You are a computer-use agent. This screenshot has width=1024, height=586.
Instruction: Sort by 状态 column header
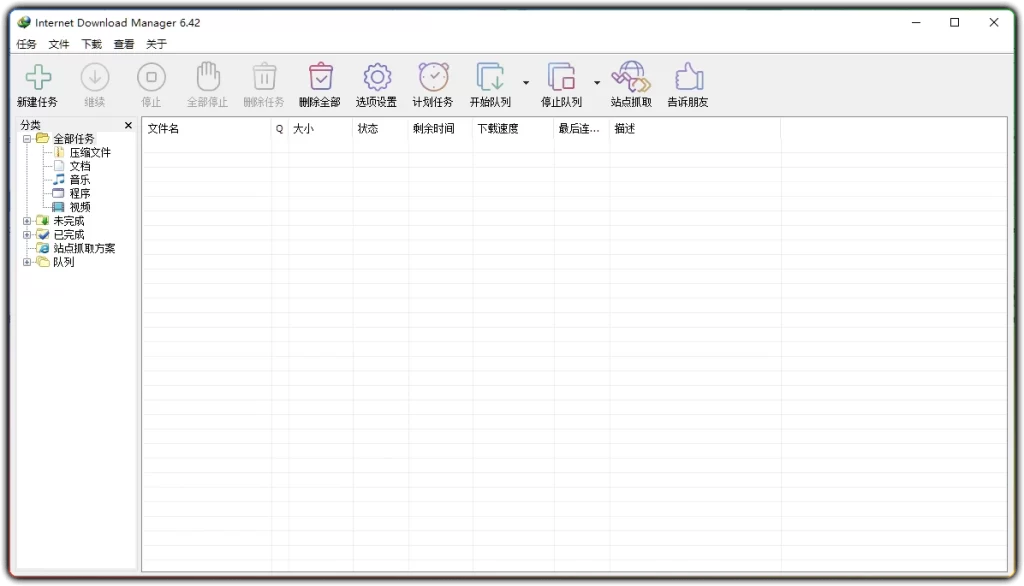[x=380, y=129]
